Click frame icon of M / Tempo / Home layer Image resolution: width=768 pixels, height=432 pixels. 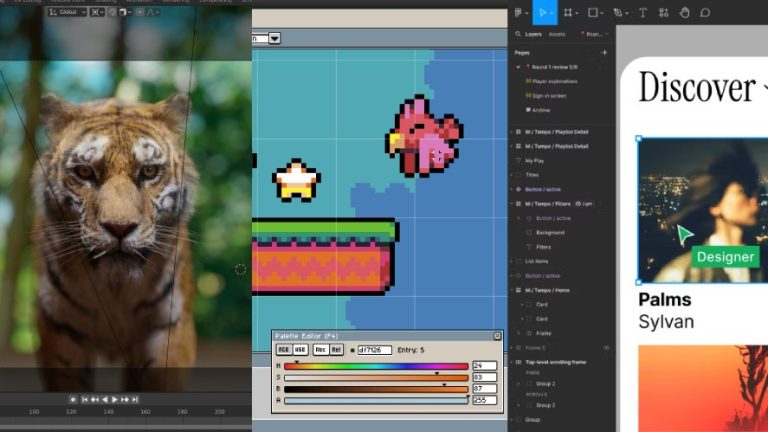(x=518, y=290)
